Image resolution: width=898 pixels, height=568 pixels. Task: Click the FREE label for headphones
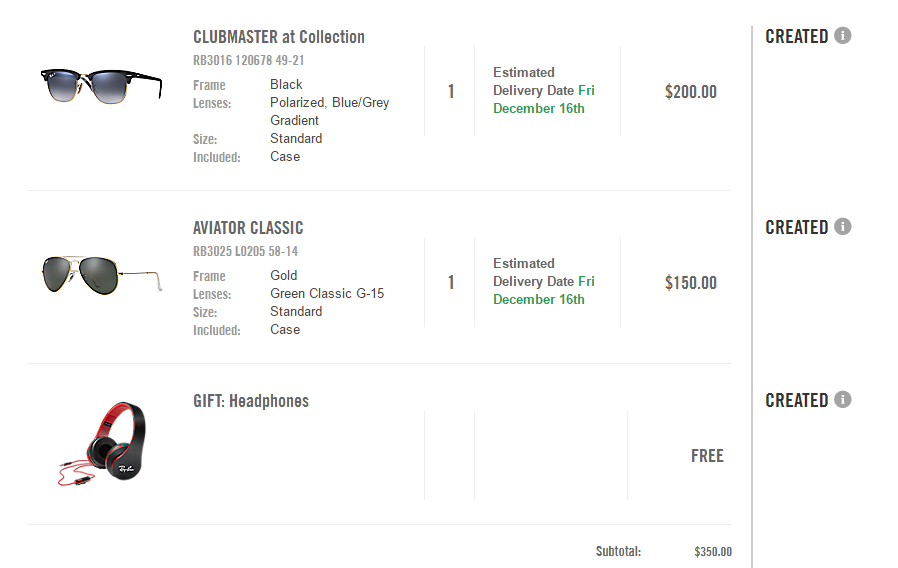click(x=707, y=456)
